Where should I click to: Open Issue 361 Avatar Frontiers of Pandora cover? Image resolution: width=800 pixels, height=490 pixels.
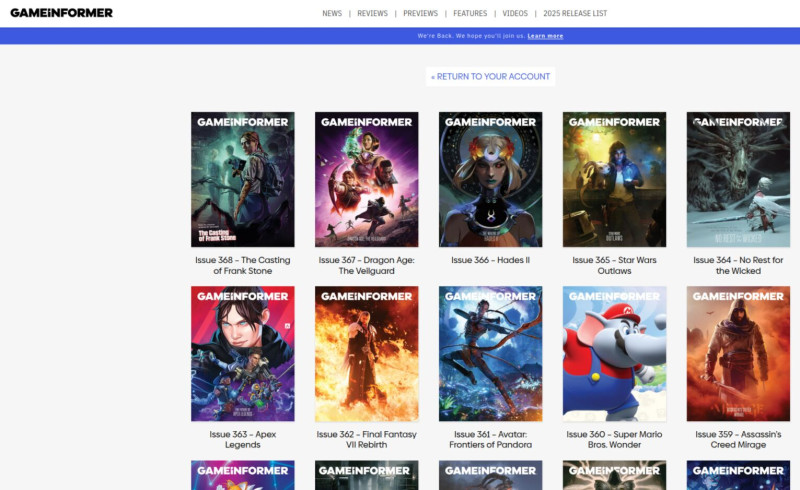point(490,354)
